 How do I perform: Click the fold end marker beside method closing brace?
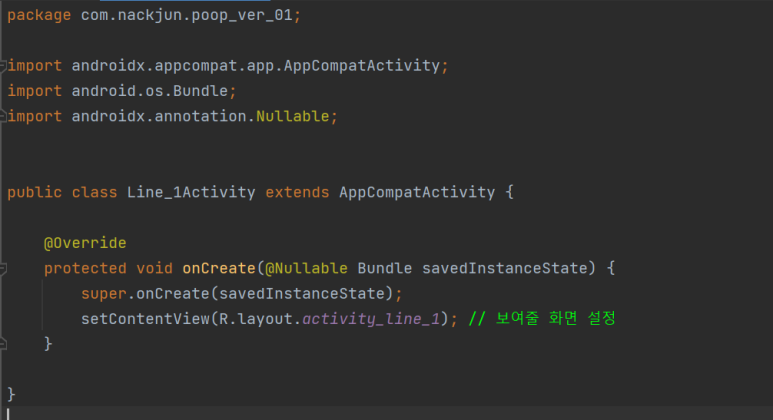pyautogui.click(x=2, y=344)
